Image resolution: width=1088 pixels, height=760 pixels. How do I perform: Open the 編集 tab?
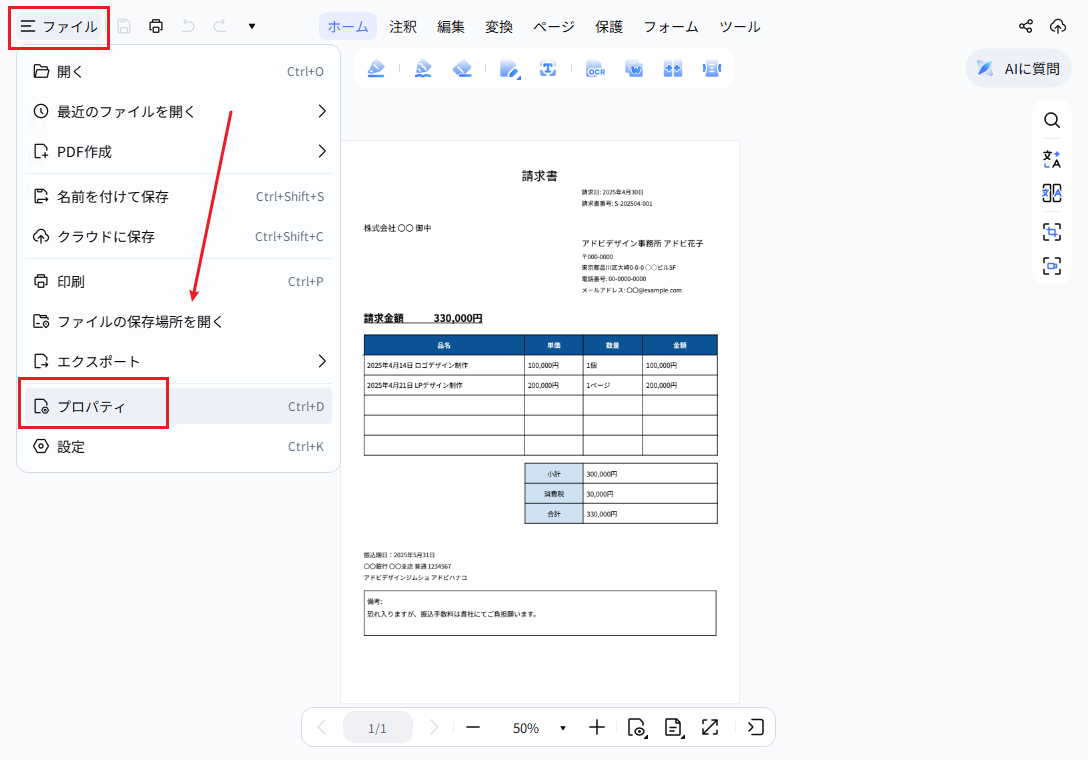coord(450,26)
